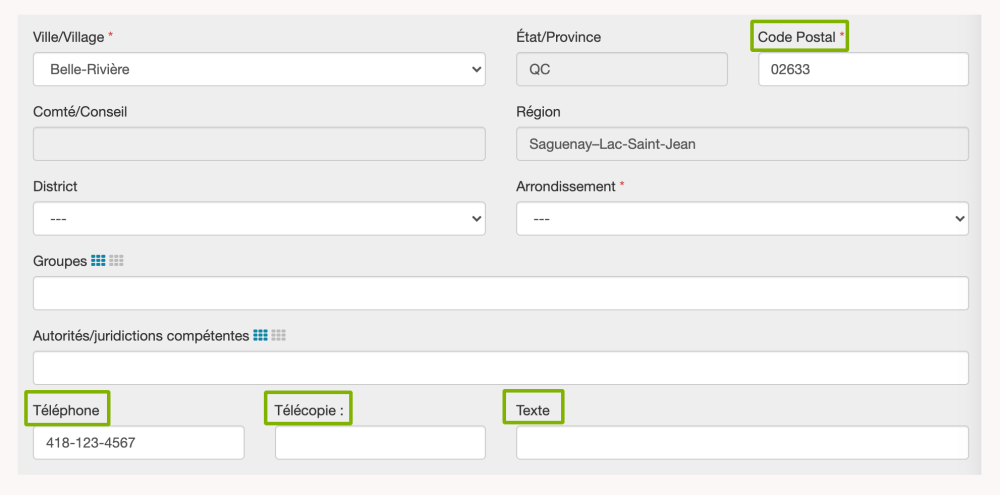The image size is (1000, 495).
Task: Click the disabled Comté/Conseil field
Action: coord(259,144)
